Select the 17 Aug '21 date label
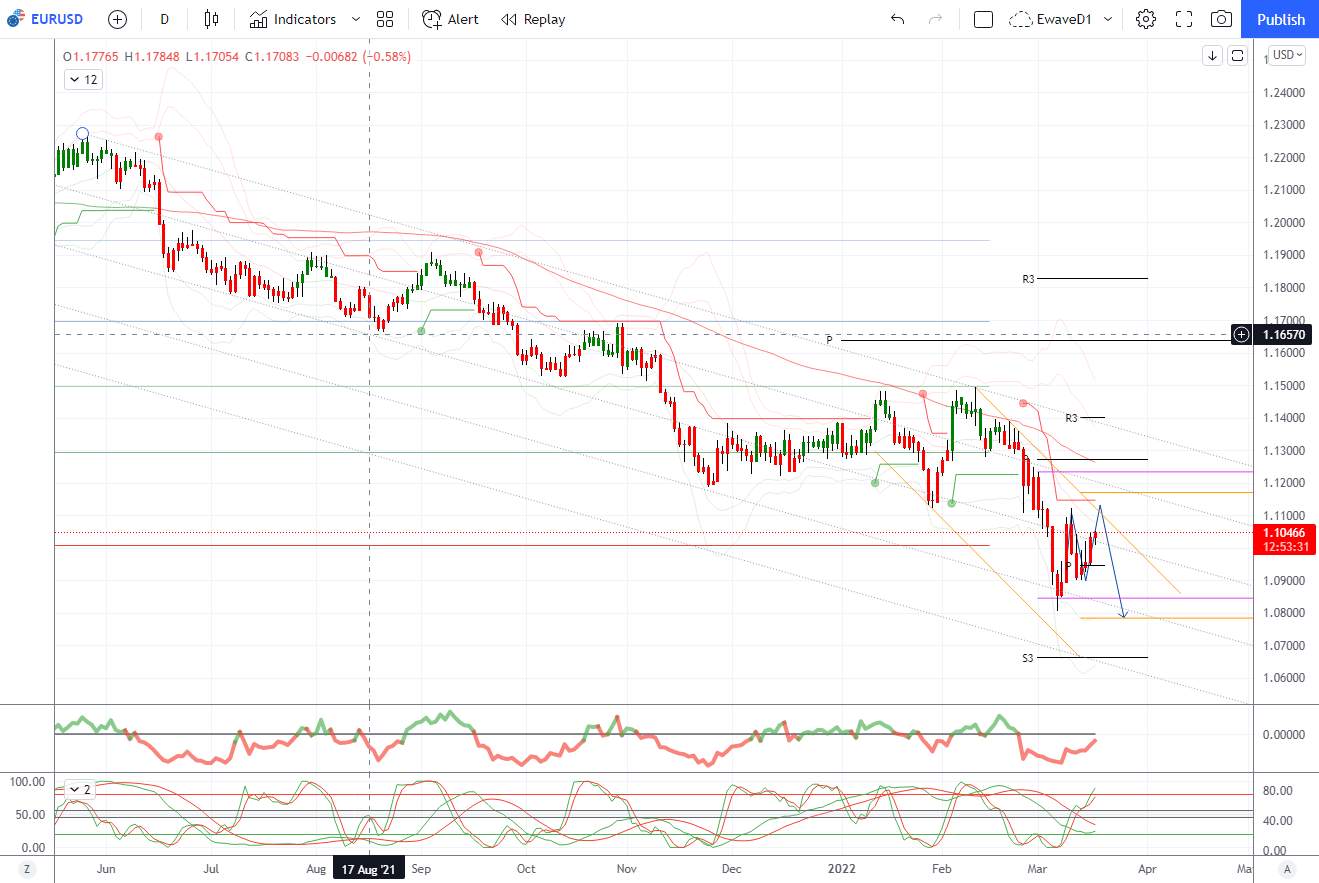Viewport: 1319px width, 883px height. pyautogui.click(x=369, y=869)
